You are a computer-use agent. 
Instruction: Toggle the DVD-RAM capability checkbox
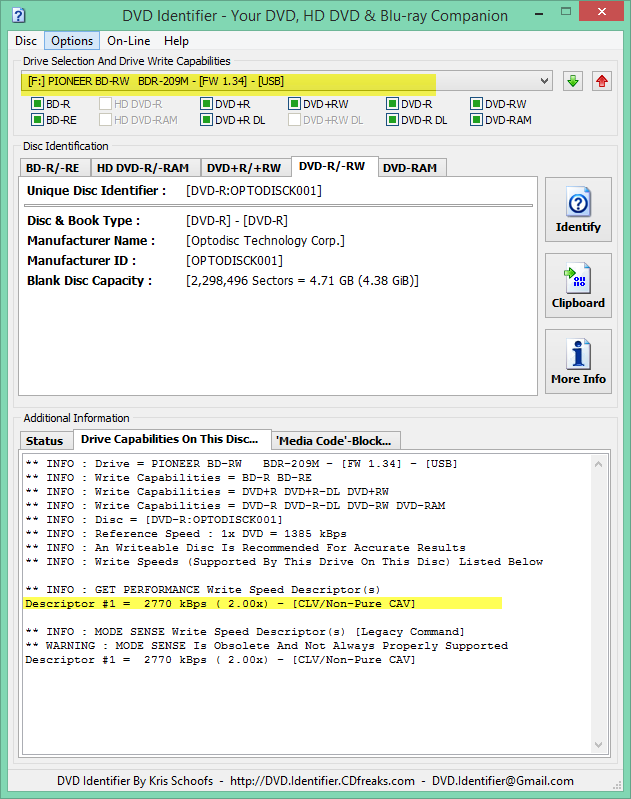coord(476,120)
